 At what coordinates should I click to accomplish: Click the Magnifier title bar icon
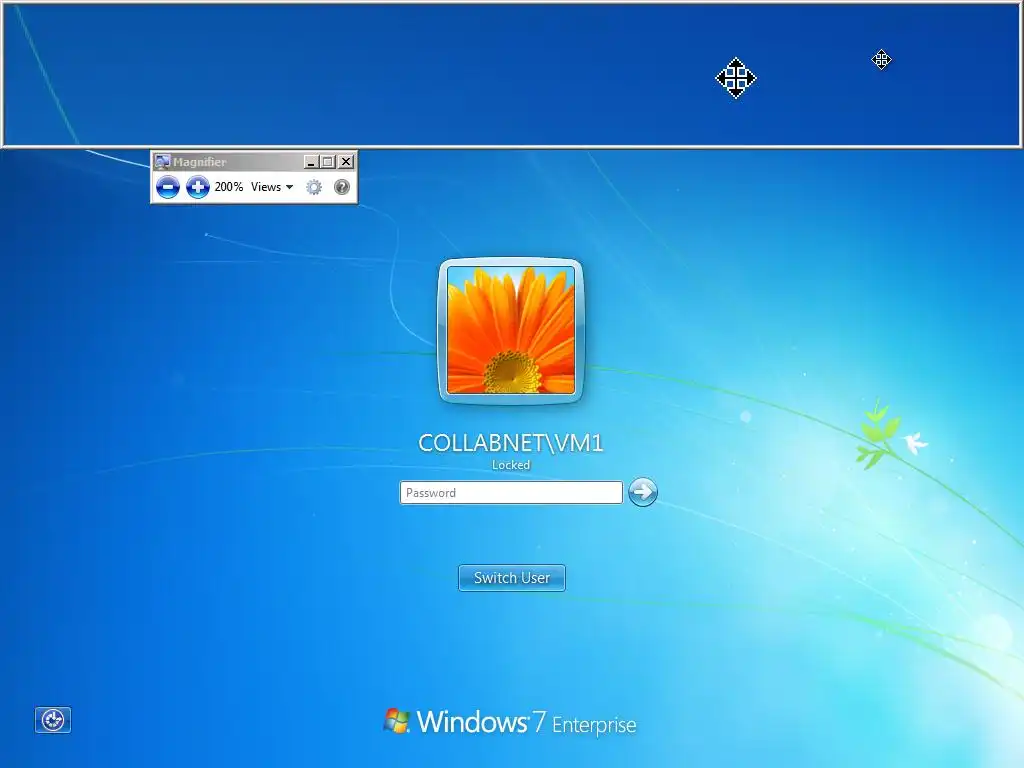tap(163, 162)
